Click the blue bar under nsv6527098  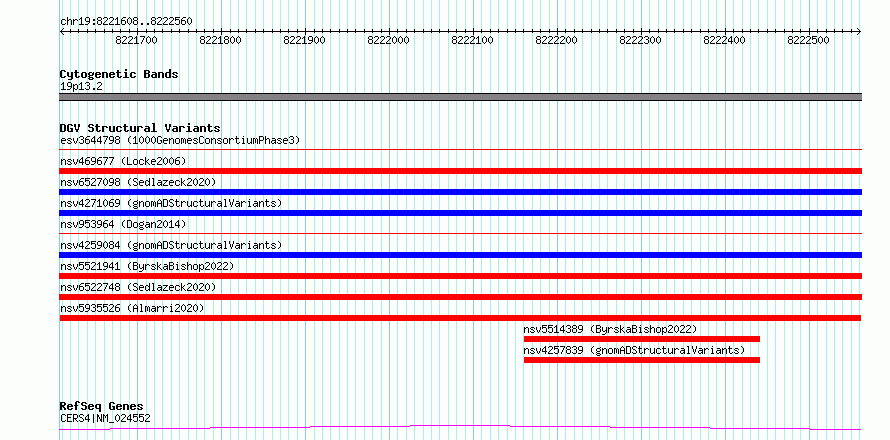tap(461, 192)
